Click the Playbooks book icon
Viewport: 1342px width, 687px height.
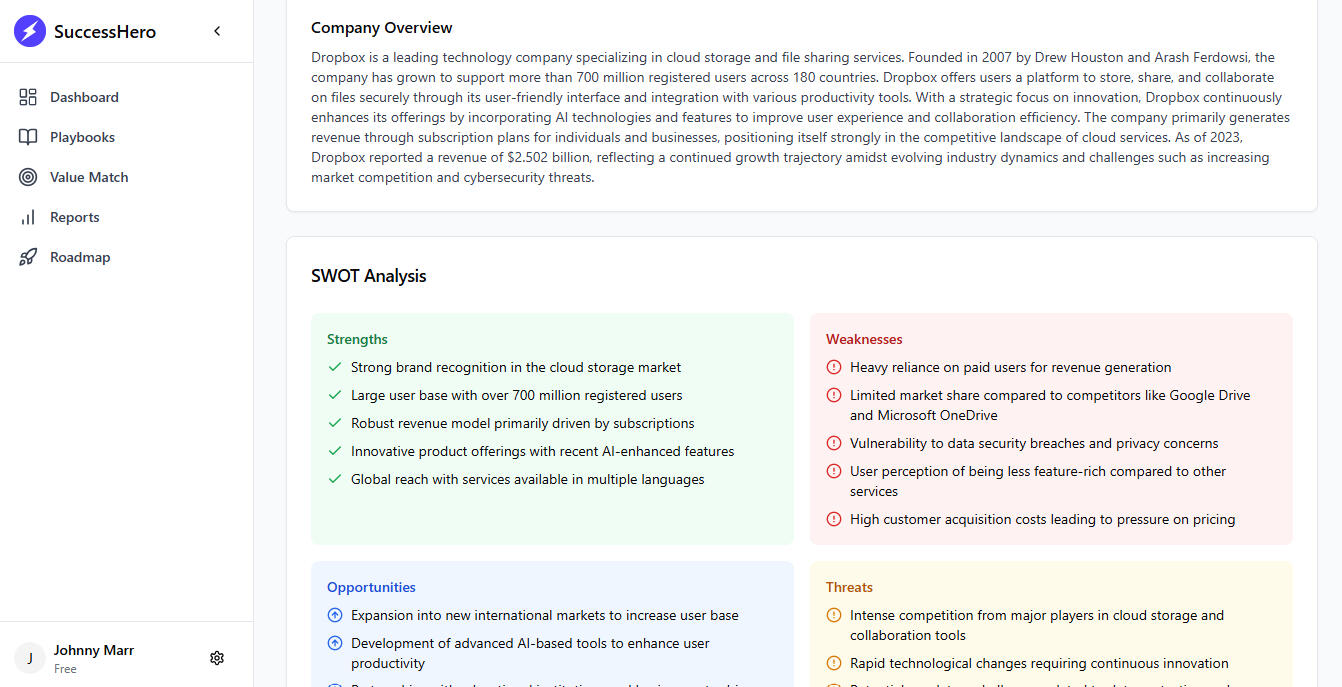click(28, 137)
